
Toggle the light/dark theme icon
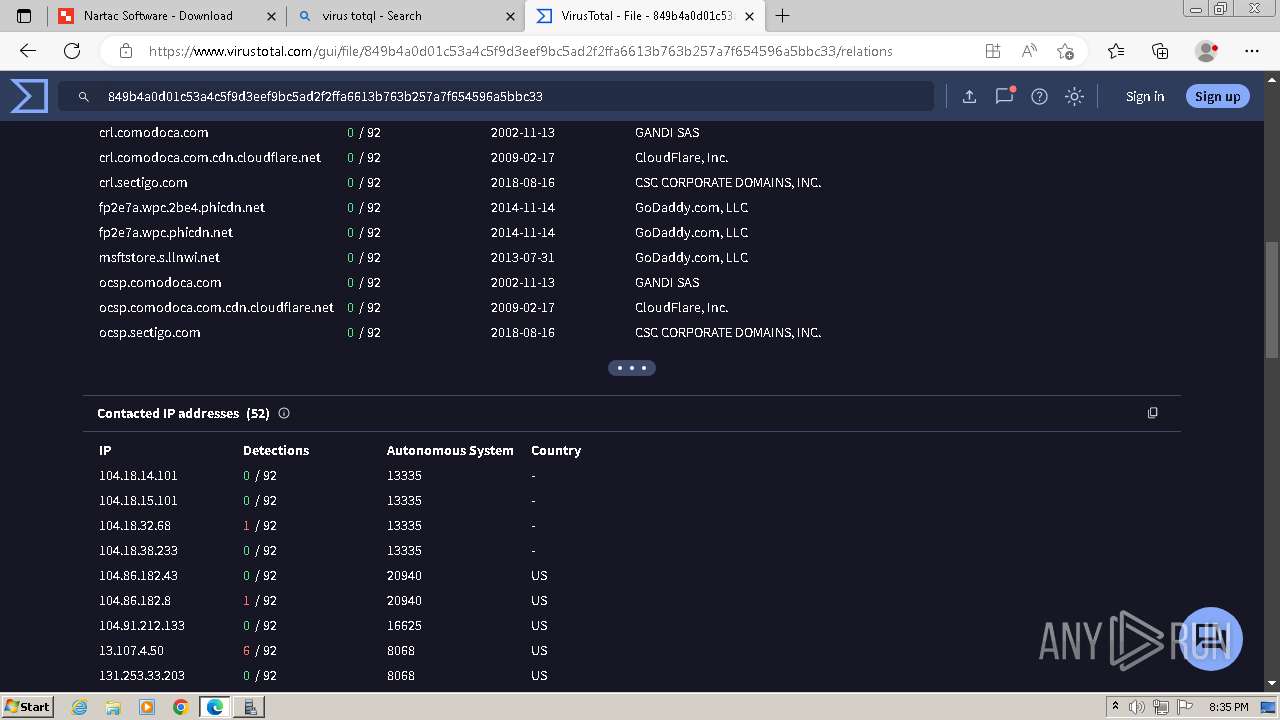[x=1075, y=96]
